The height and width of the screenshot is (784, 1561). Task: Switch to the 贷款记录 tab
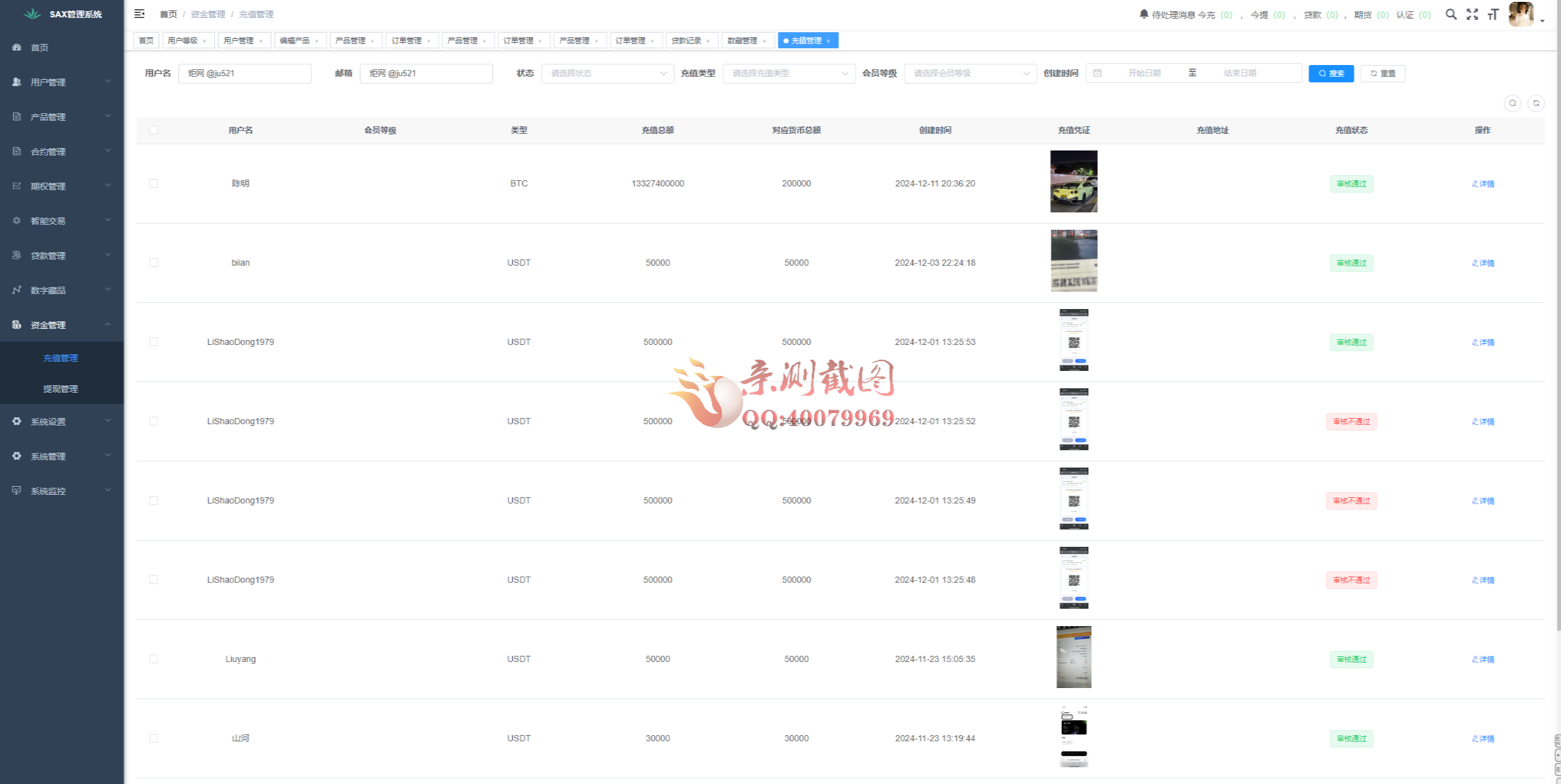point(686,41)
